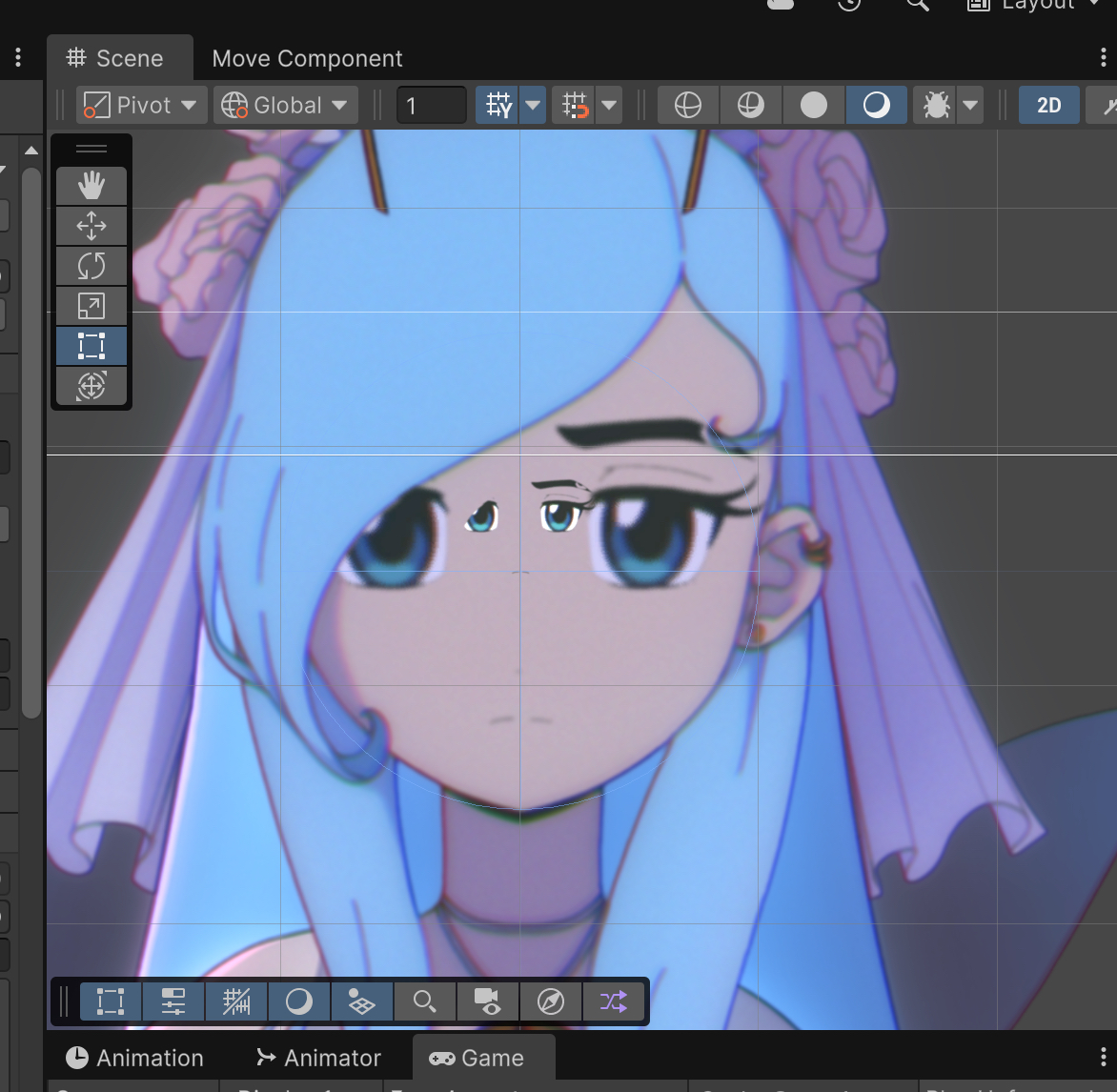Click the compass orientation overlay icon

coord(551,1001)
